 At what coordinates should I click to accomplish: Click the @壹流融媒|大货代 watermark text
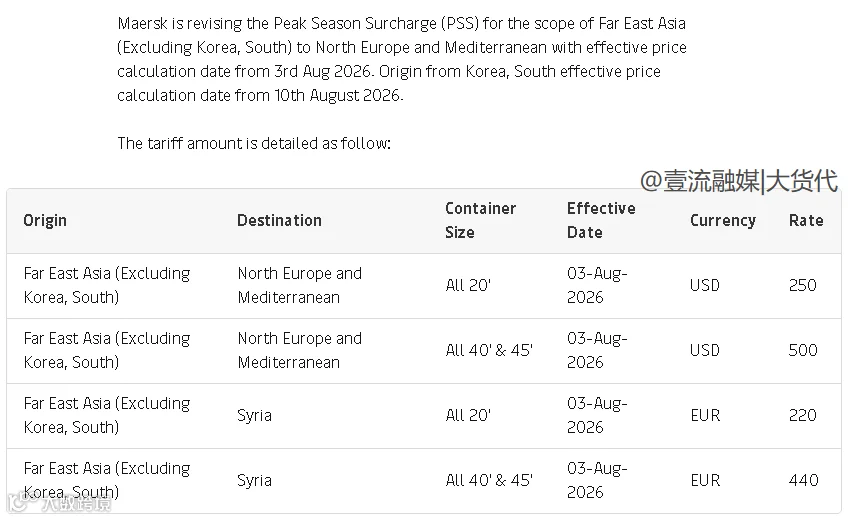tap(739, 181)
